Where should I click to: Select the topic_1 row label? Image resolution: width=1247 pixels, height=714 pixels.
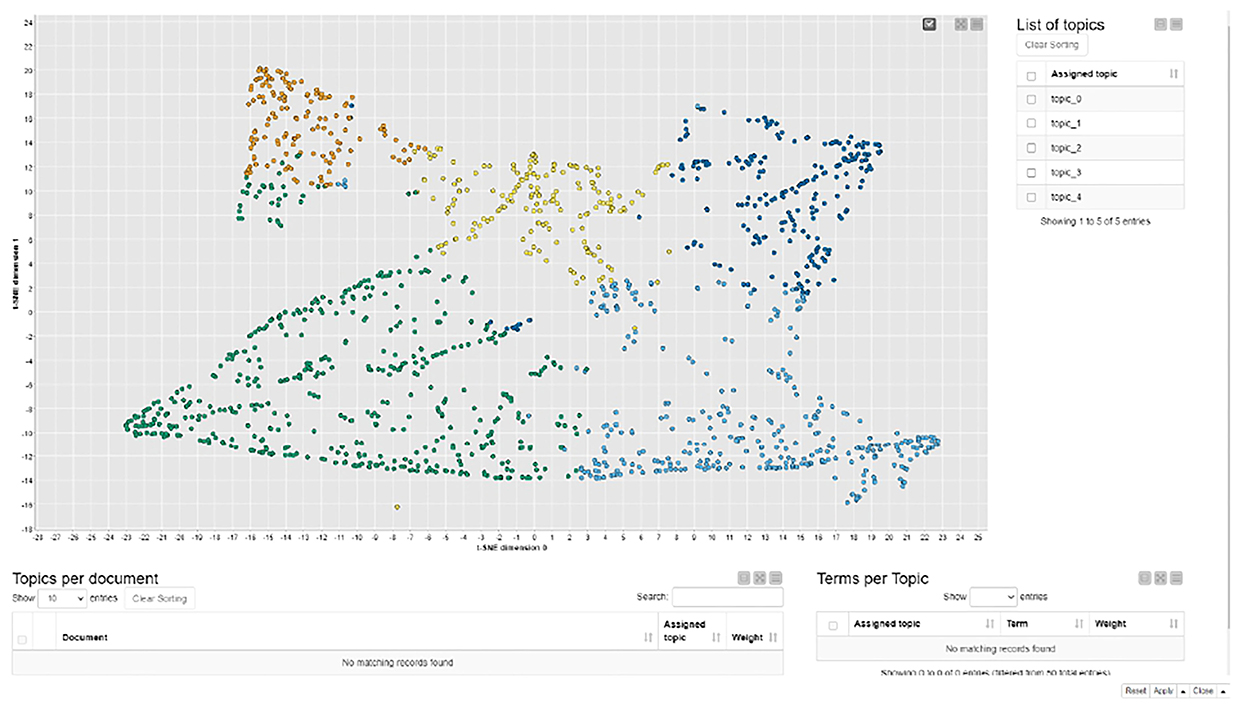point(1067,123)
